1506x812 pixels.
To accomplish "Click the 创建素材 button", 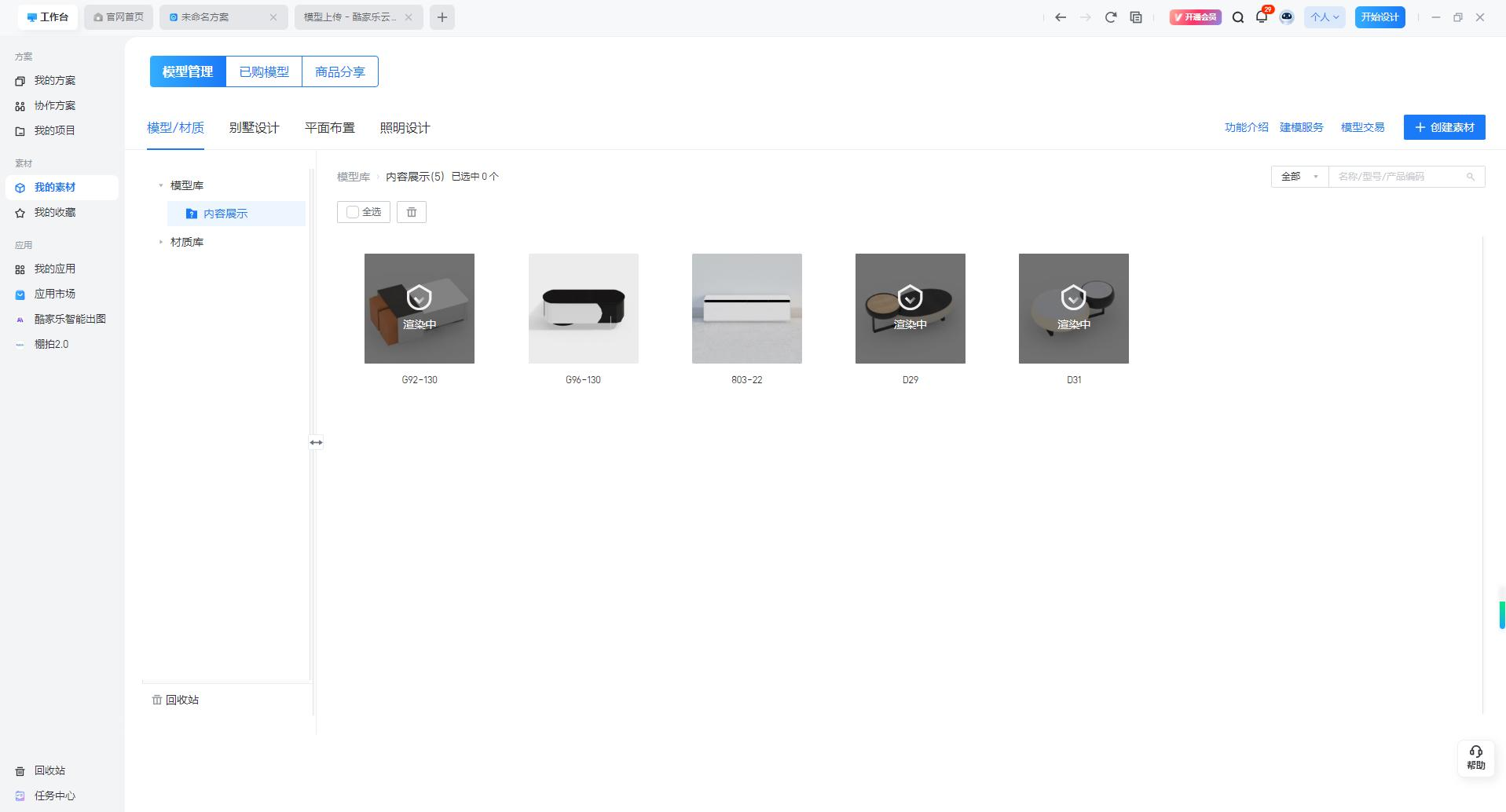I will [1444, 127].
